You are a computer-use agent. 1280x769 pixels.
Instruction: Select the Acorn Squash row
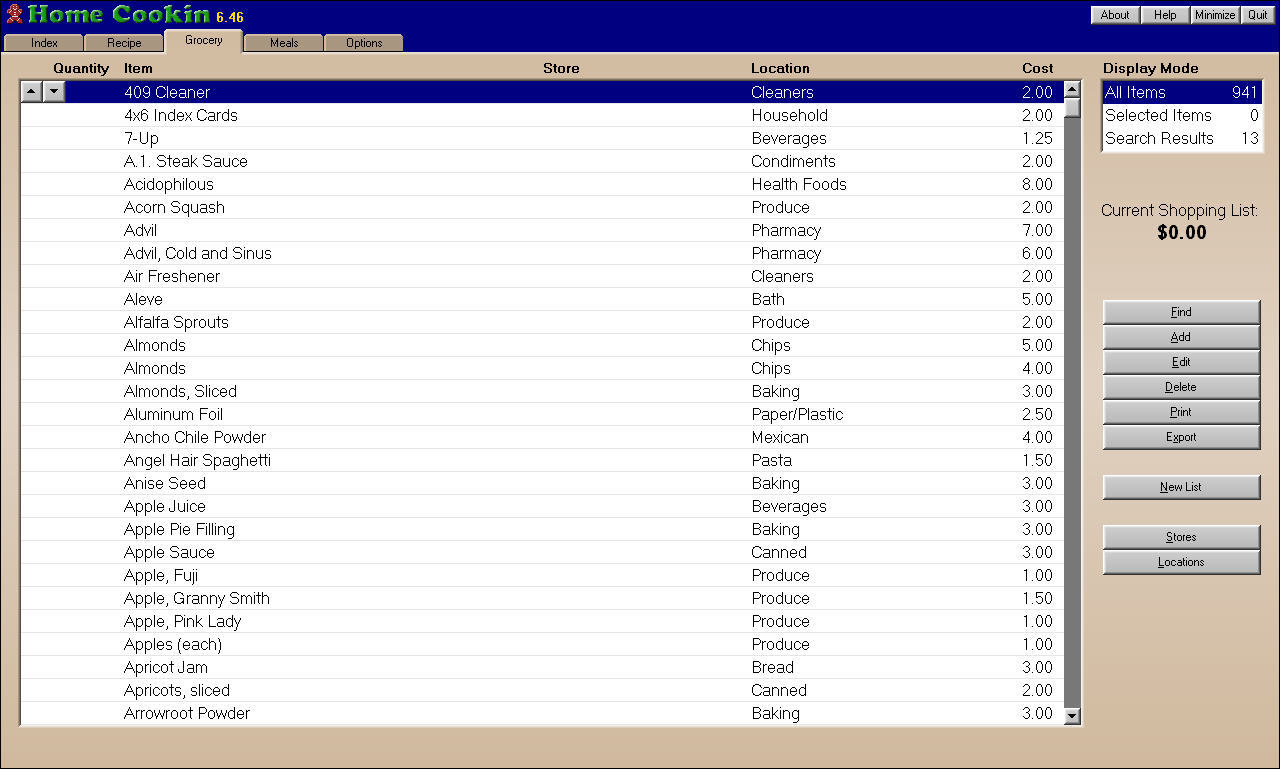pyautogui.click(x=174, y=208)
